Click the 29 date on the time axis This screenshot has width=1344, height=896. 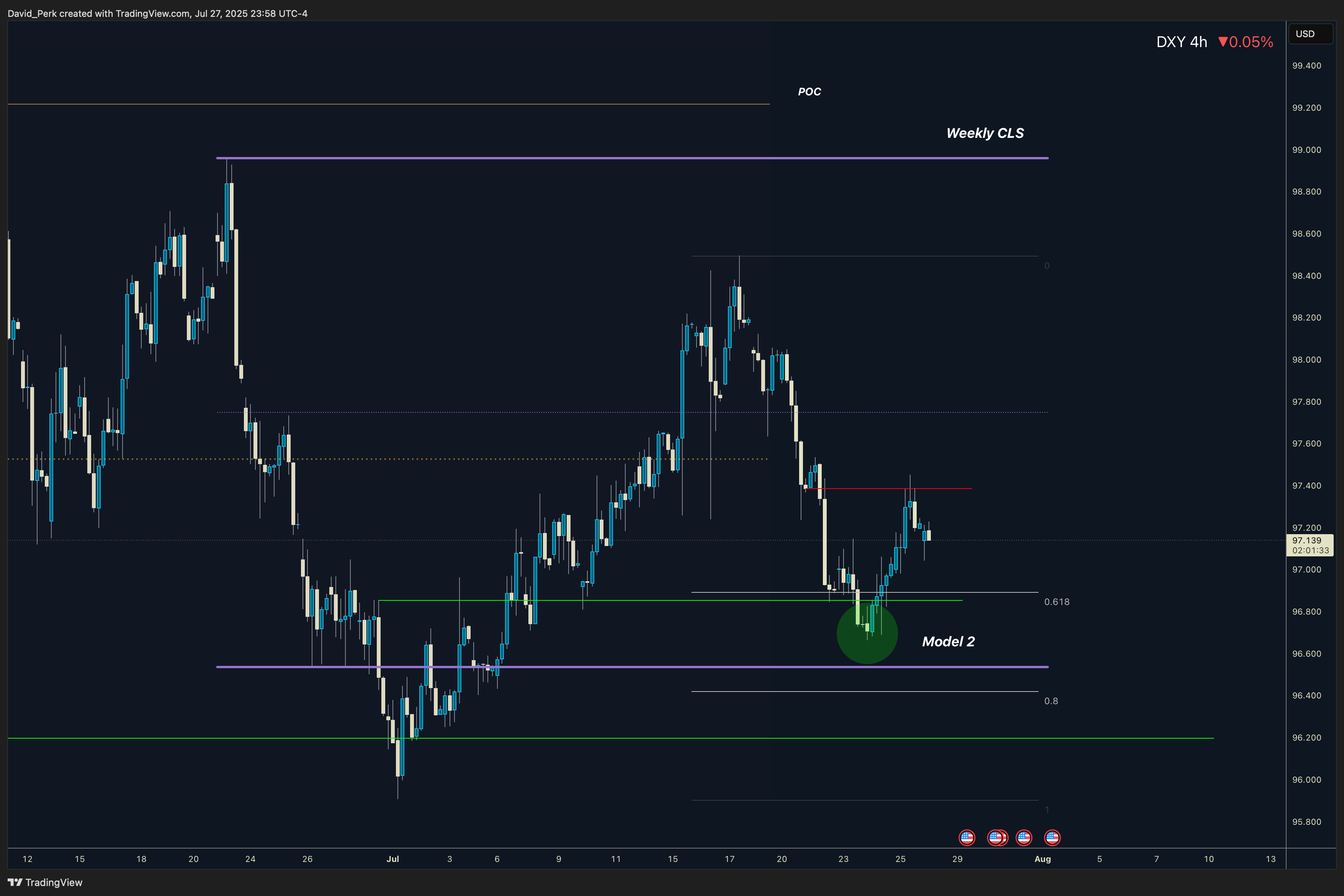coord(957,859)
